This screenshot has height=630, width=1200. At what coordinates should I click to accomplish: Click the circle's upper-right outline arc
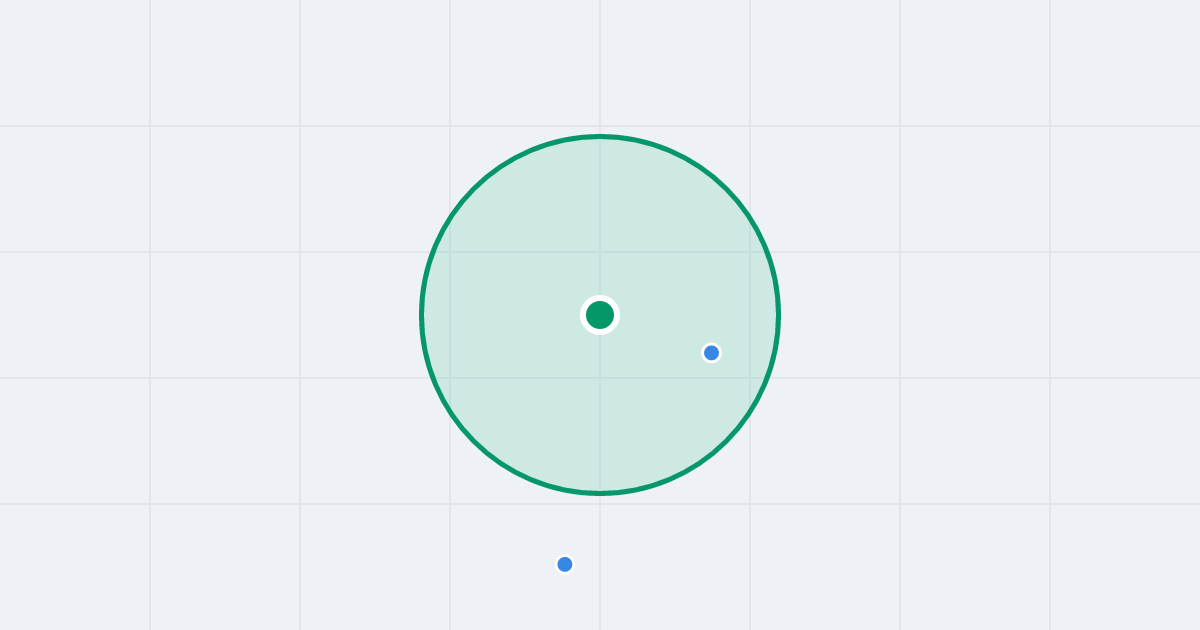coord(726,189)
